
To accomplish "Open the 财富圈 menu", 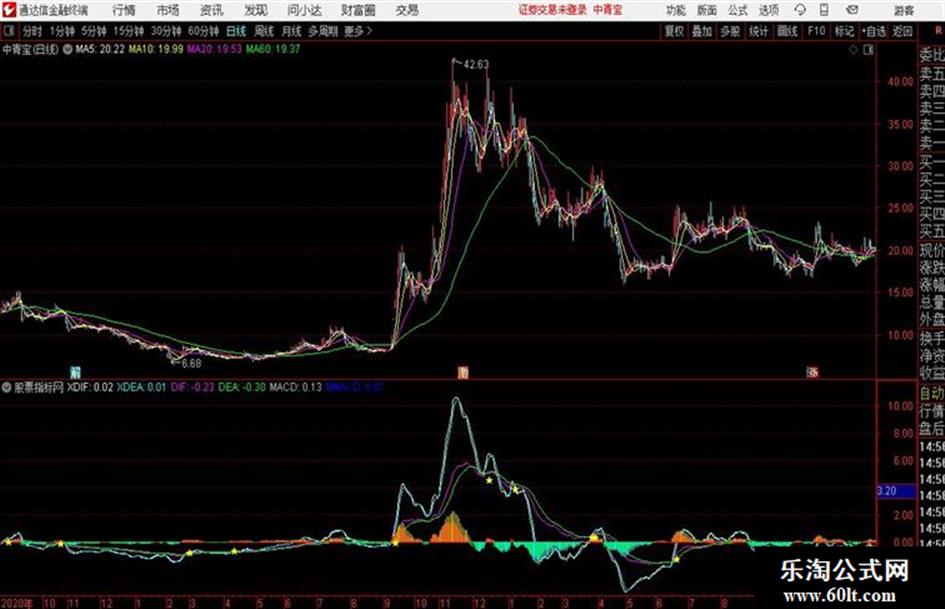I will (358, 10).
